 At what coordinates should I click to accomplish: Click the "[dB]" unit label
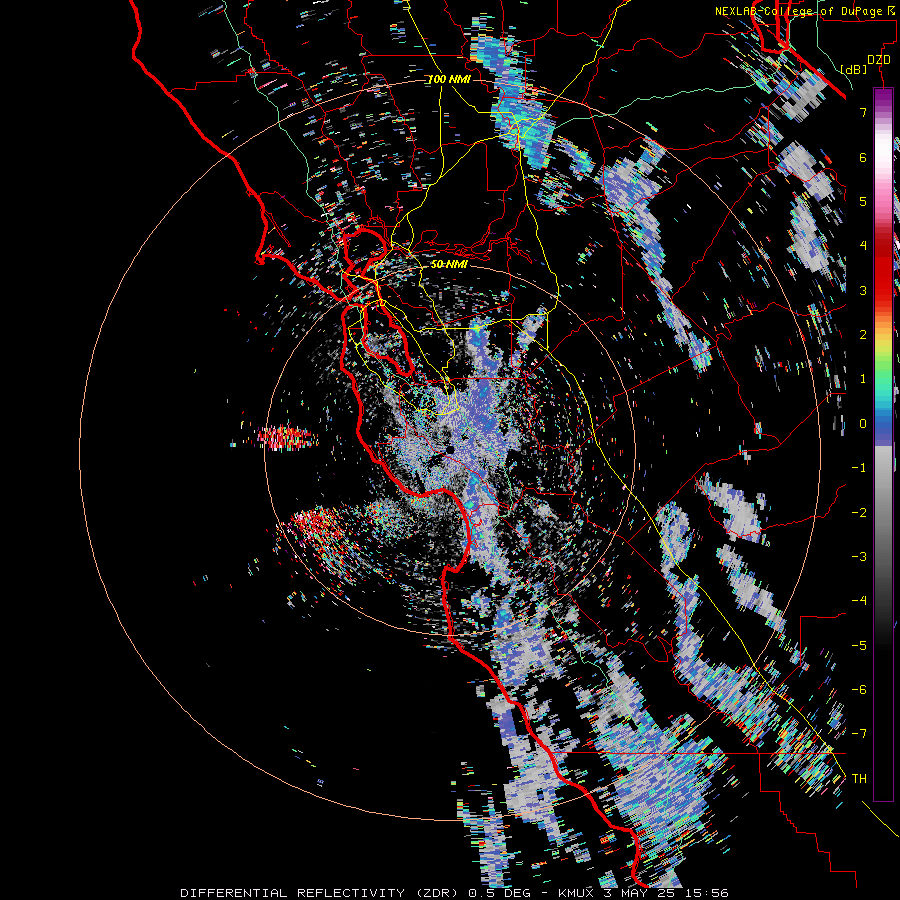click(853, 69)
